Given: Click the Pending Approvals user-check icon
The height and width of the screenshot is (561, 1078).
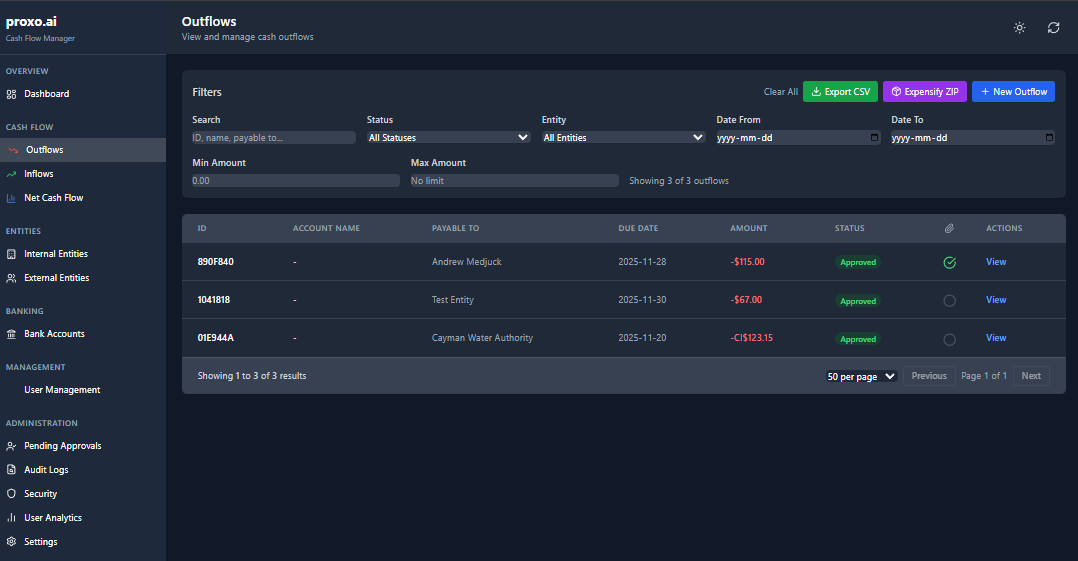Looking at the screenshot, I should (11, 446).
